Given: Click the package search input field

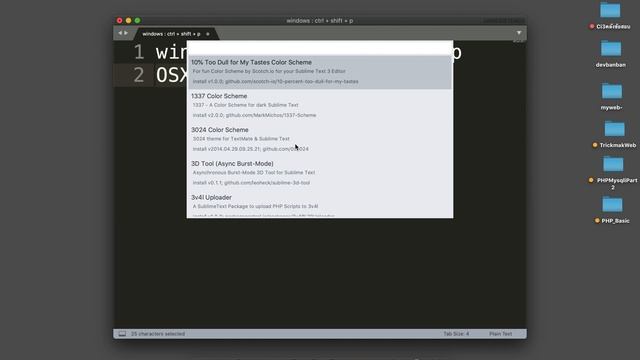Looking at the screenshot, I should pyautogui.click(x=320, y=48).
